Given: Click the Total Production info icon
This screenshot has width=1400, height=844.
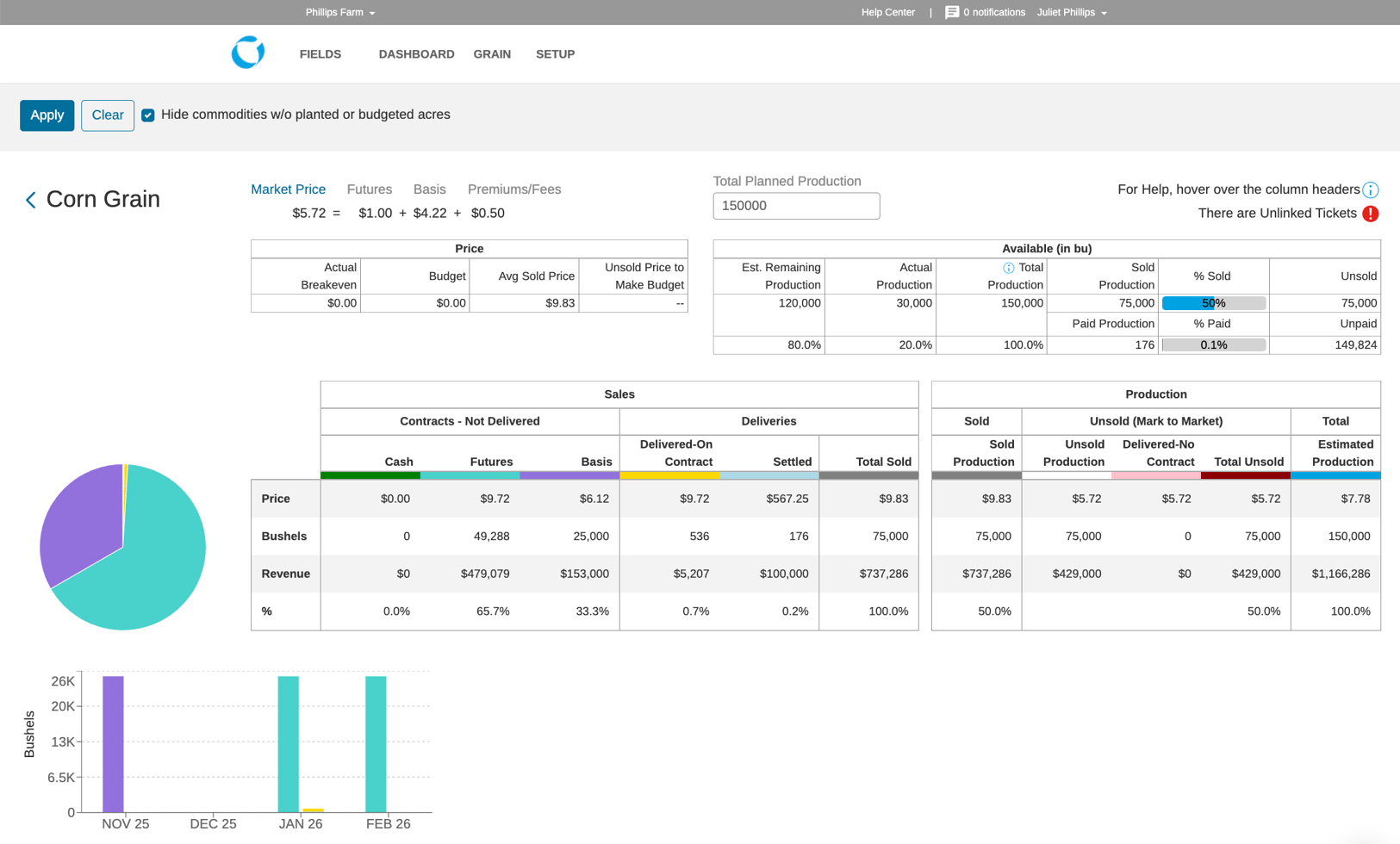Looking at the screenshot, I should tap(1008, 268).
